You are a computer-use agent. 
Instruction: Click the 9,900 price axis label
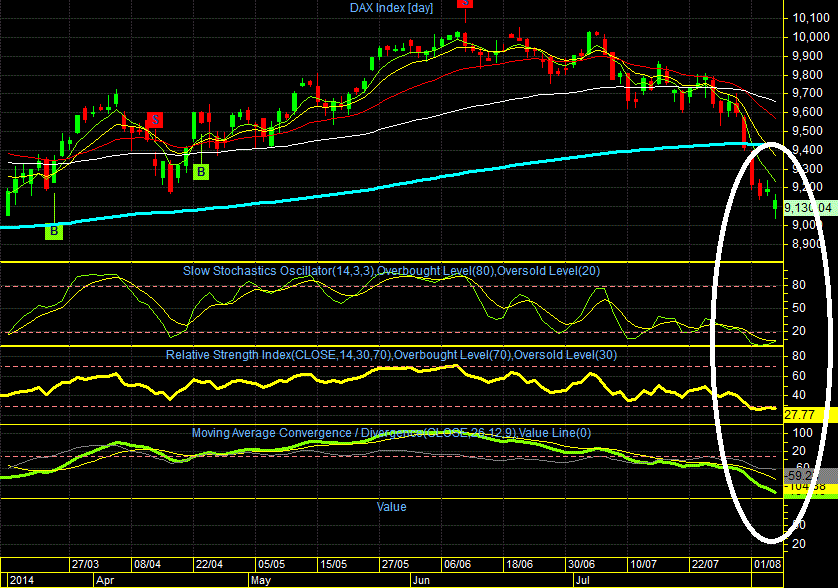click(807, 56)
